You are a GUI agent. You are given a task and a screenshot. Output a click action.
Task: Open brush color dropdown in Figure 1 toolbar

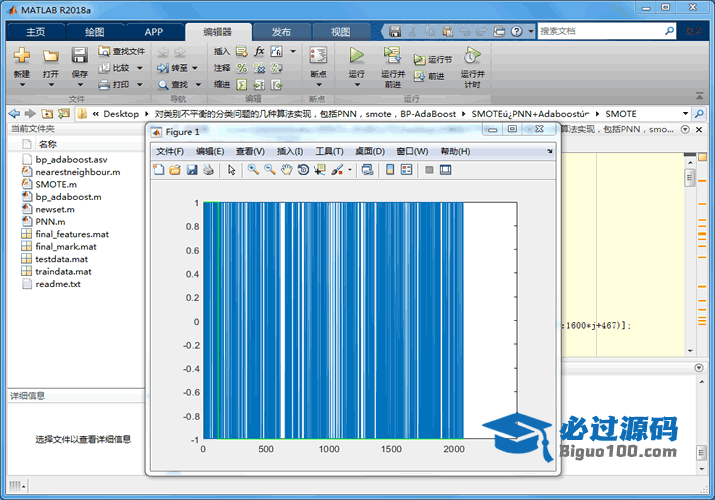point(350,170)
